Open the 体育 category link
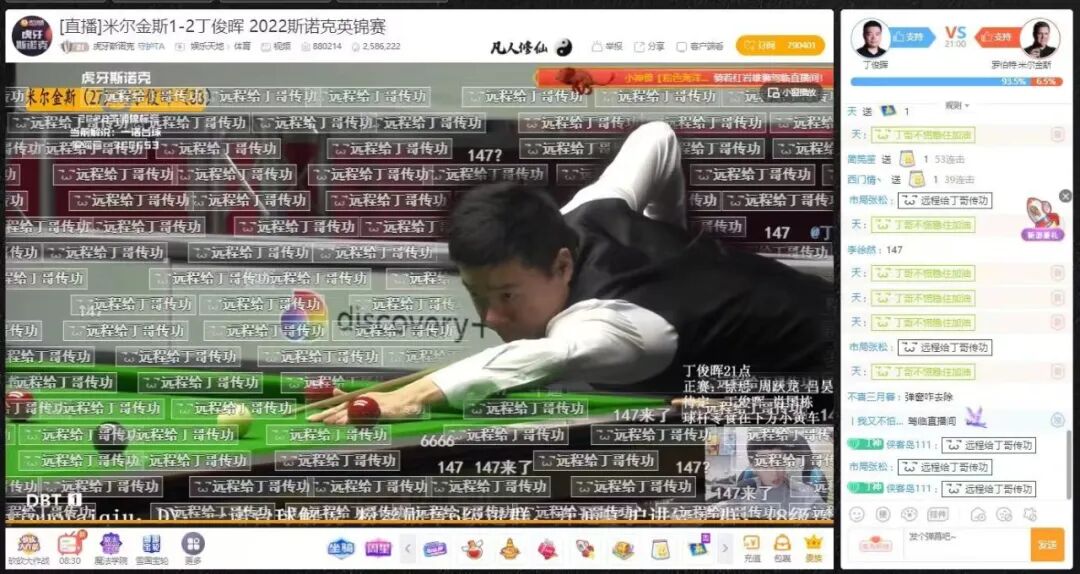This screenshot has height=574, width=1080. pyautogui.click(x=242, y=46)
